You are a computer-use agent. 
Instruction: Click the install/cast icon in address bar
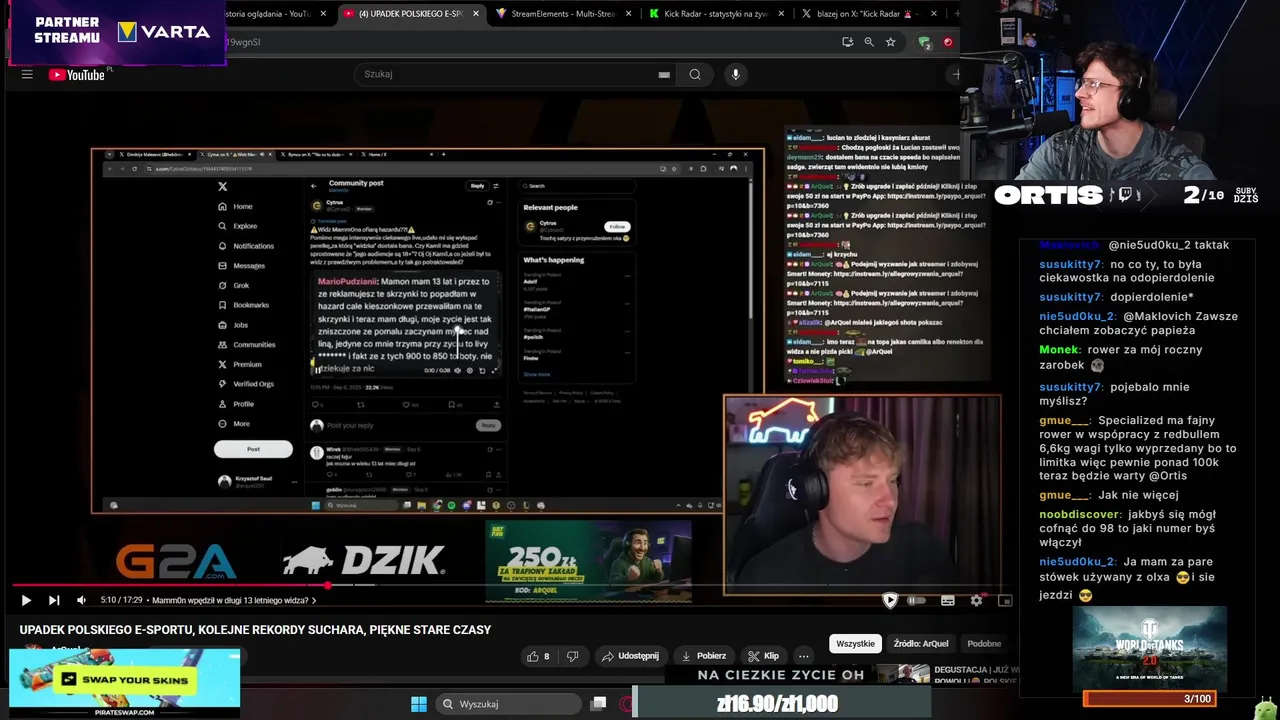pyautogui.click(x=847, y=42)
